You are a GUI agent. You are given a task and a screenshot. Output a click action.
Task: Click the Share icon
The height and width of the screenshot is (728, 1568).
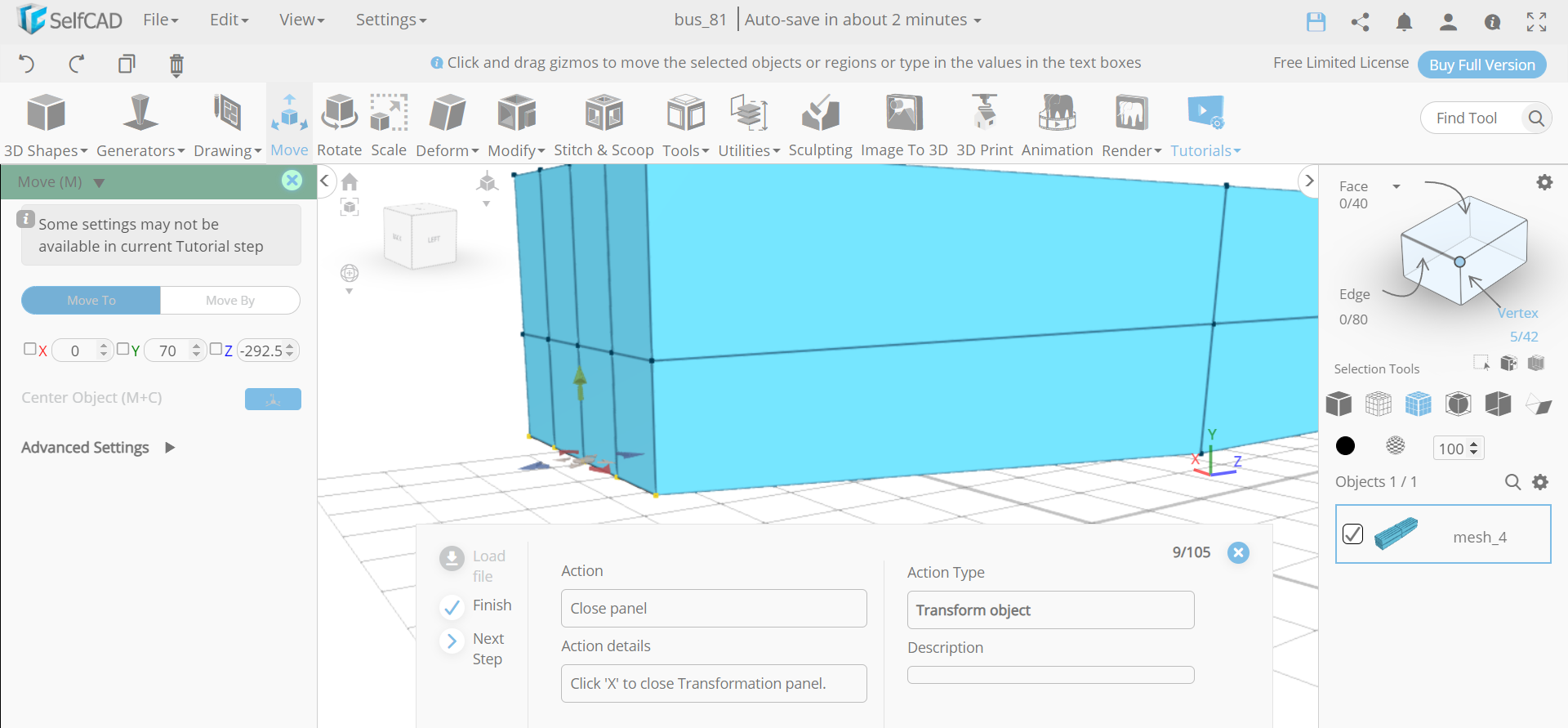[1360, 22]
